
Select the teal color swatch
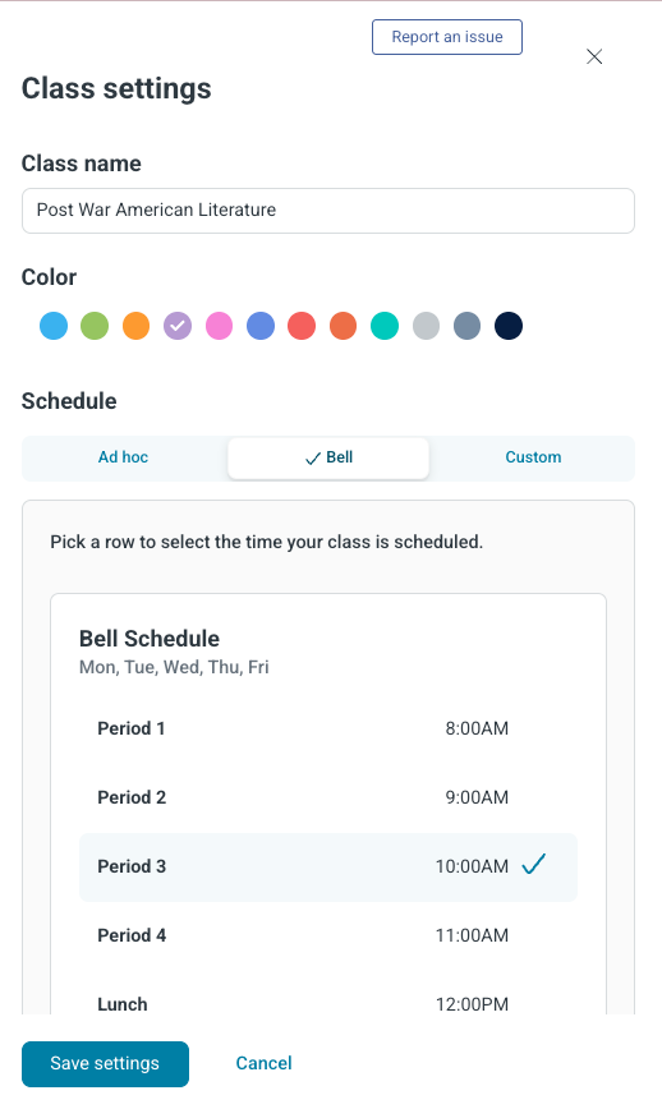pyautogui.click(x=385, y=326)
